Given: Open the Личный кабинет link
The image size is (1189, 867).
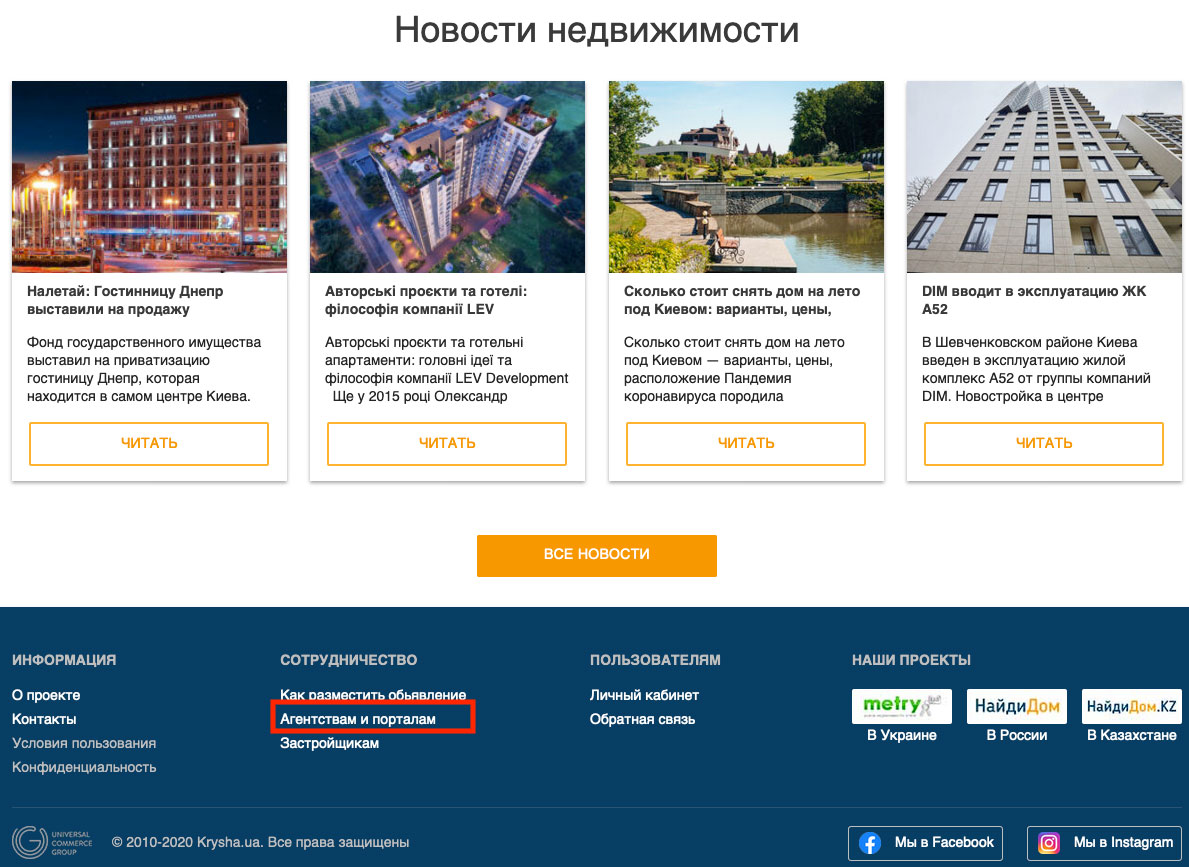Looking at the screenshot, I should click(x=645, y=696).
